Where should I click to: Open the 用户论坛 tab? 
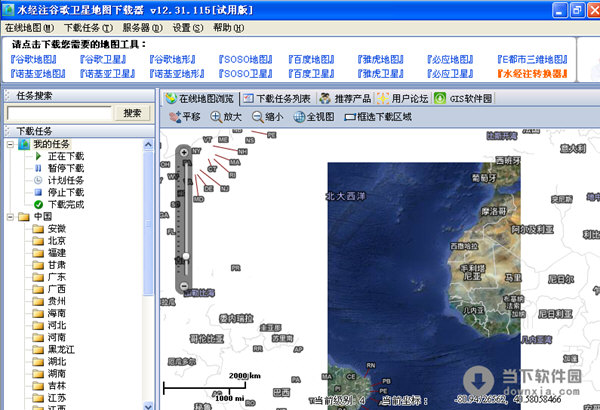pyautogui.click(x=403, y=99)
